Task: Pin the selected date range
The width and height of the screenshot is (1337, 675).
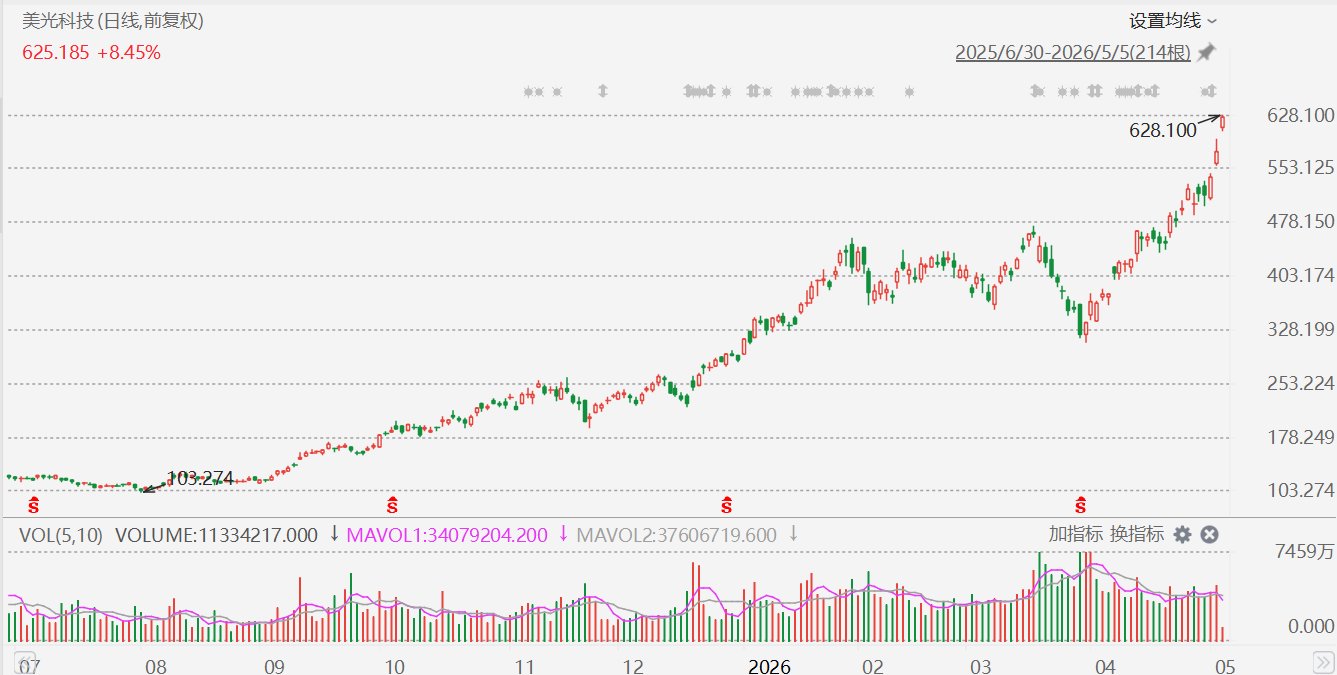Action: [1207, 52]
